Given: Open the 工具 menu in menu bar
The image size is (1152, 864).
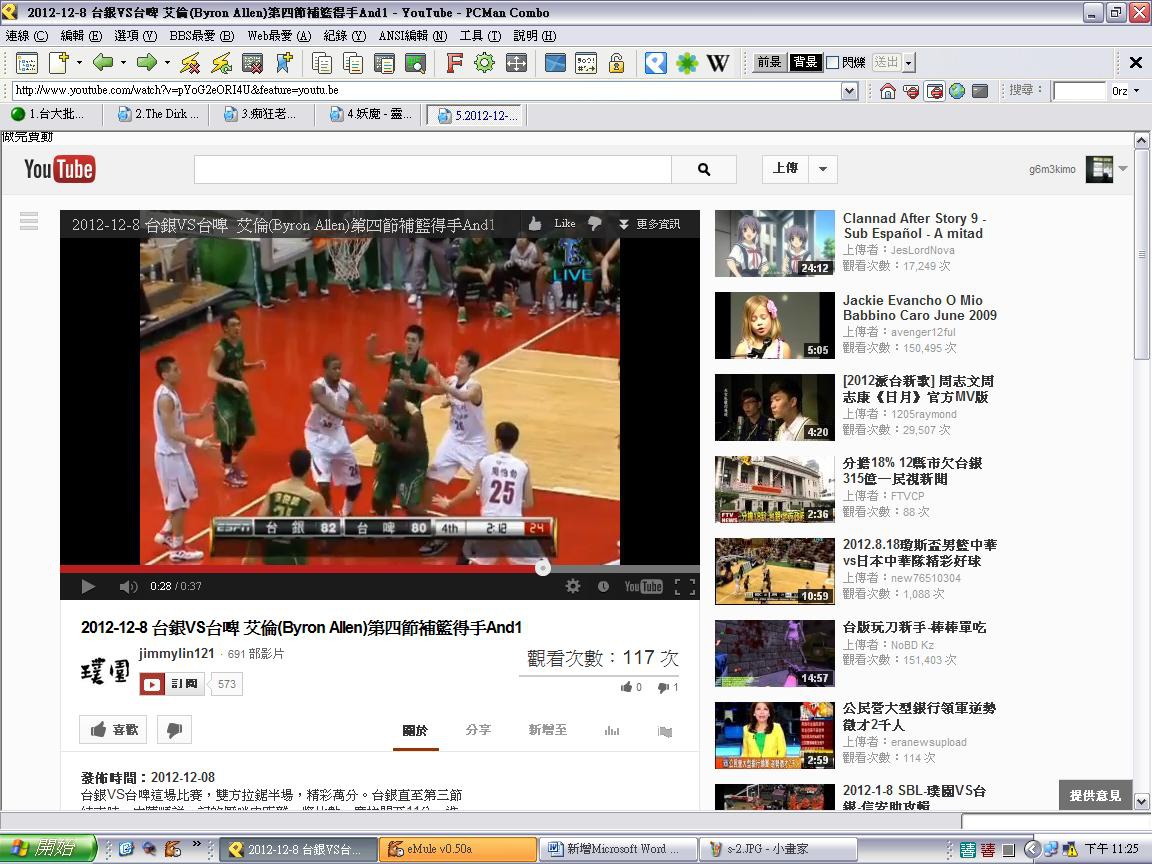Looking at the screenshot, I should pos(479,35).
